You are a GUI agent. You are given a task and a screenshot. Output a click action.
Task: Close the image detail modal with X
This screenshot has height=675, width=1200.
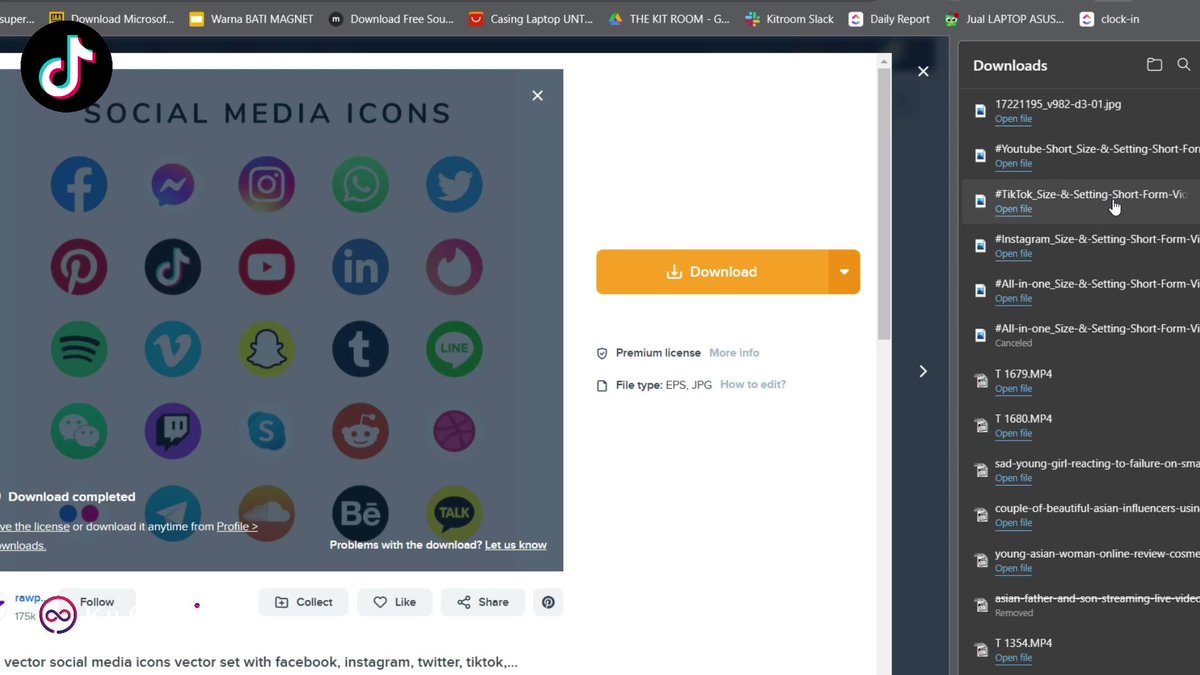click(923, 71)
